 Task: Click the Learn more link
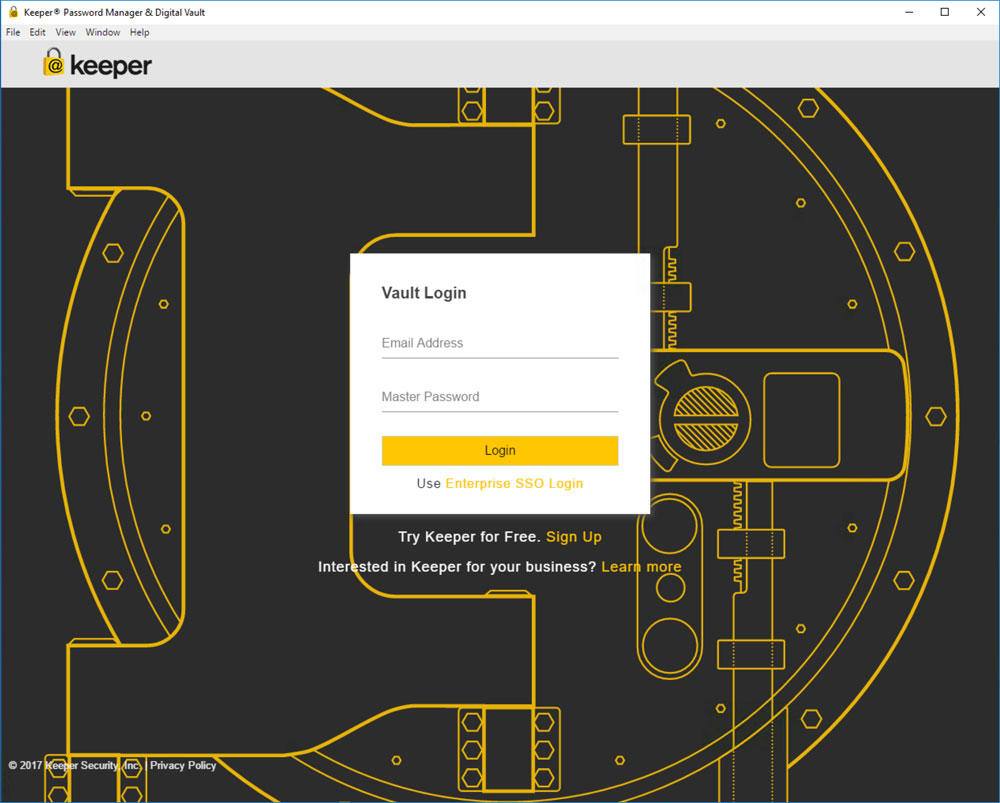point(641,567)
